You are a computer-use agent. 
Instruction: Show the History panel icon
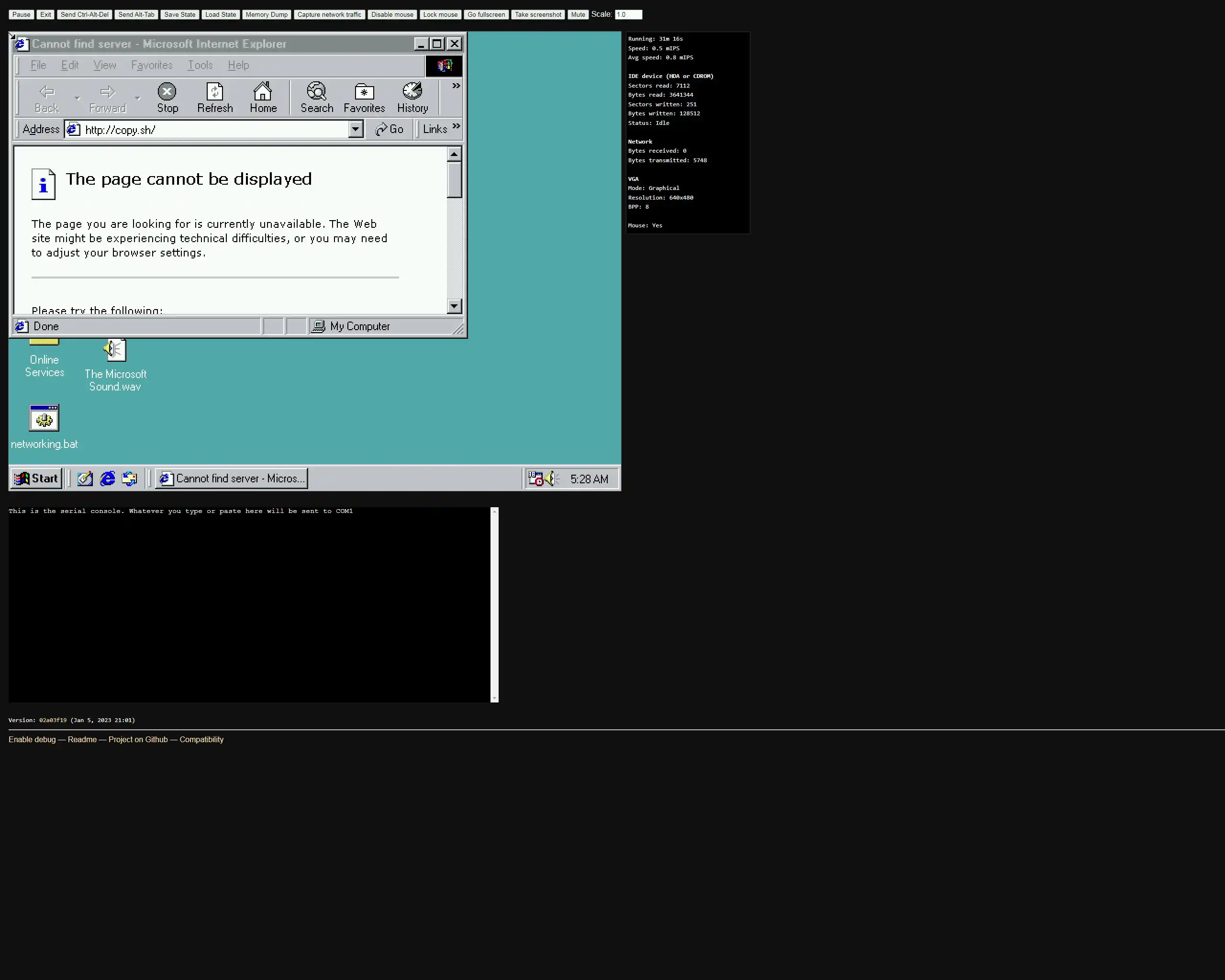click(x=412, y=97)
